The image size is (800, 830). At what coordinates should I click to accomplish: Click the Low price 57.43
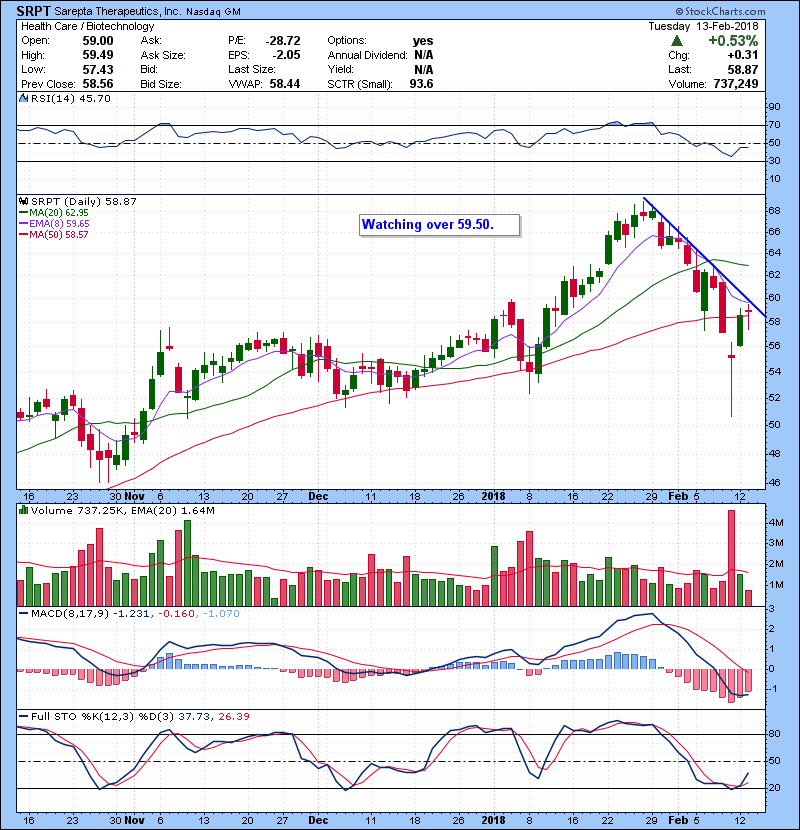tap(98, 69)
